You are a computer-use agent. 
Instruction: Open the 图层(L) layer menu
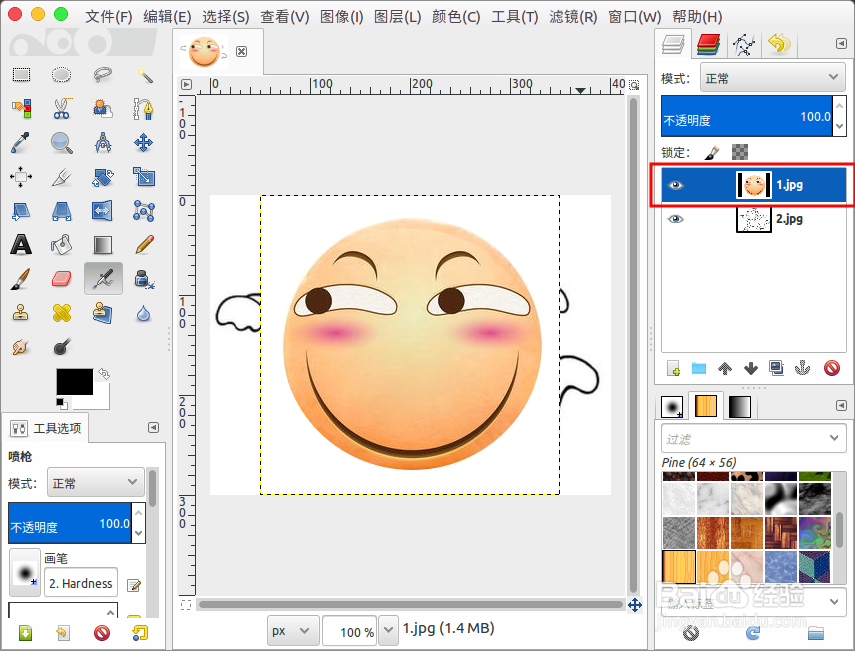pos(398,17)
